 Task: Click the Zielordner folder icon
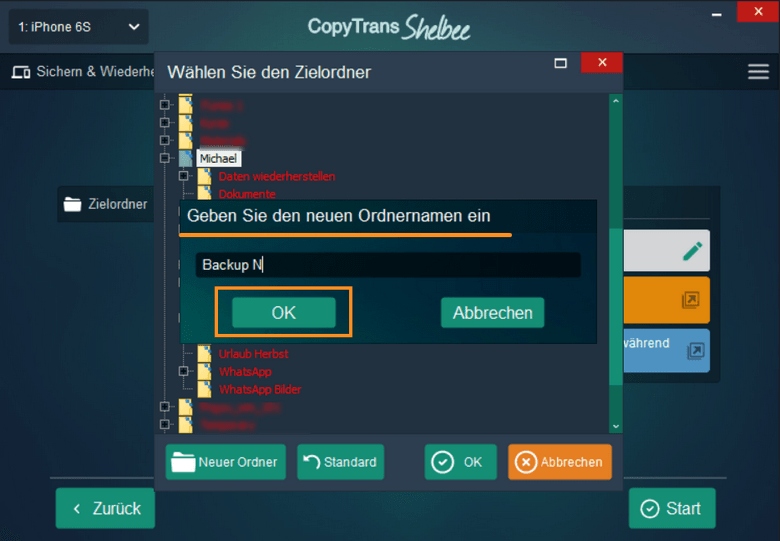click(x=73, y=204)
